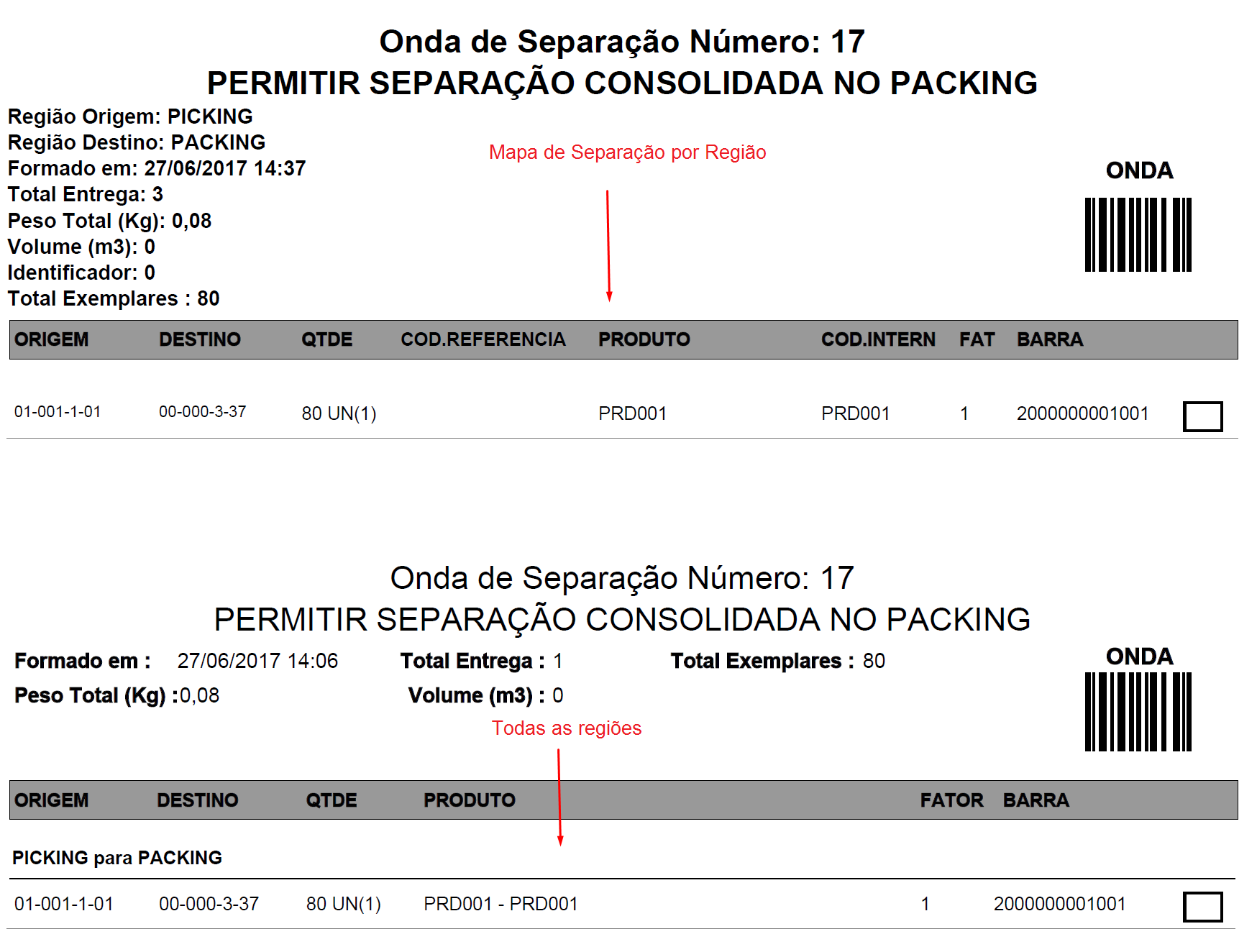The image size is (1257, 952).
Task: Click the FATOR column header in the lower table
Action: click(951, 800)
